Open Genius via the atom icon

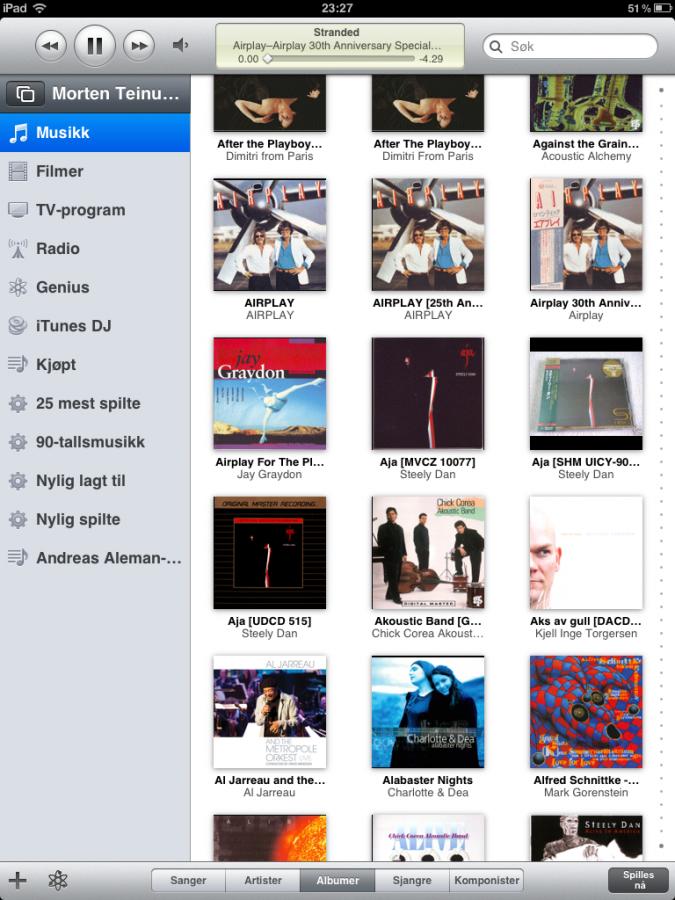[x=18, y=287]
